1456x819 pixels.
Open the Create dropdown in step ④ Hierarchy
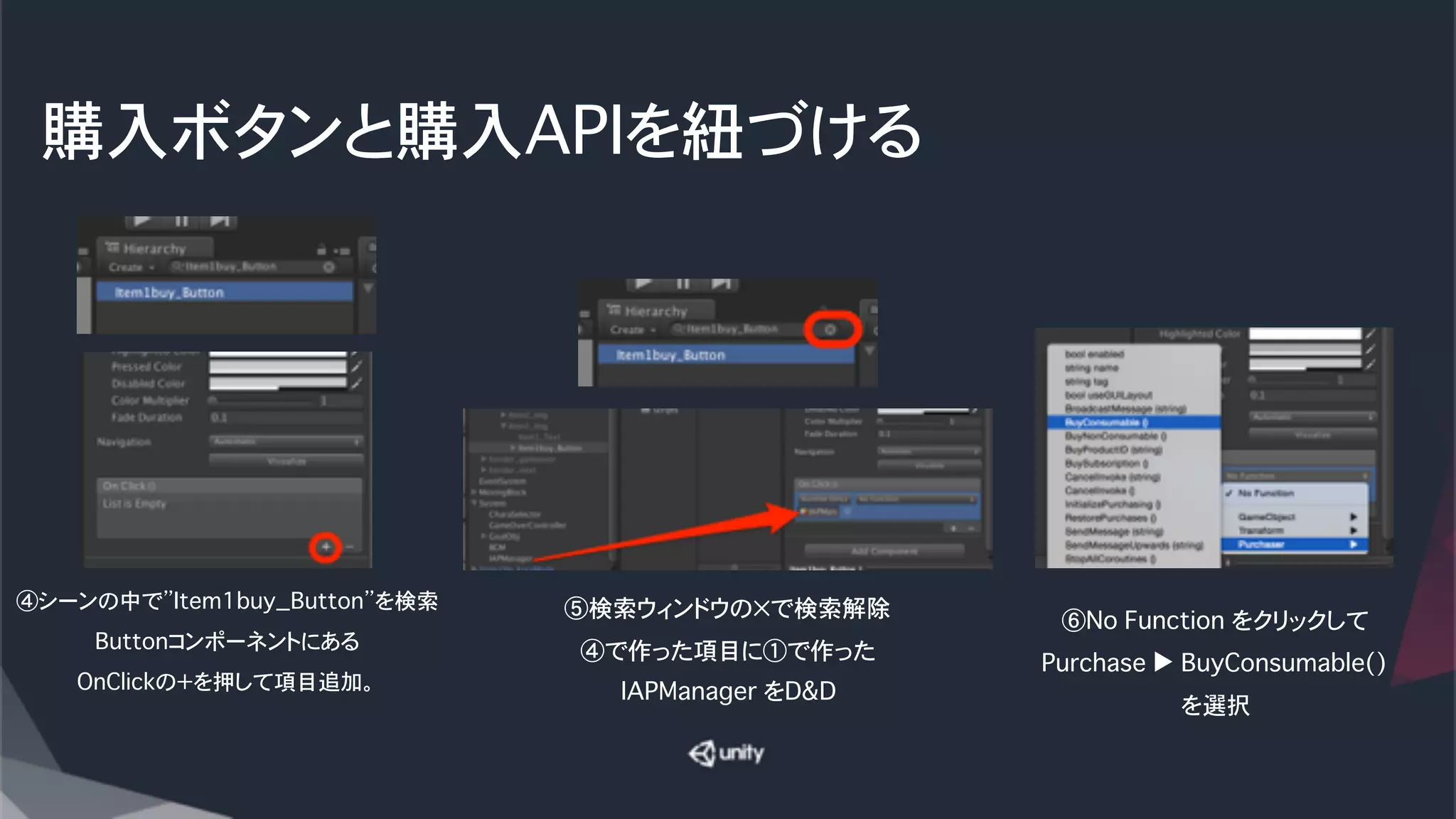pos(132,267)
